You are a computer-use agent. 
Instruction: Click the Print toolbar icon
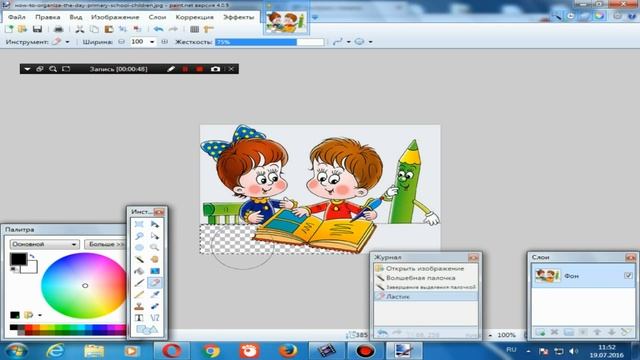tap(58, 29)
